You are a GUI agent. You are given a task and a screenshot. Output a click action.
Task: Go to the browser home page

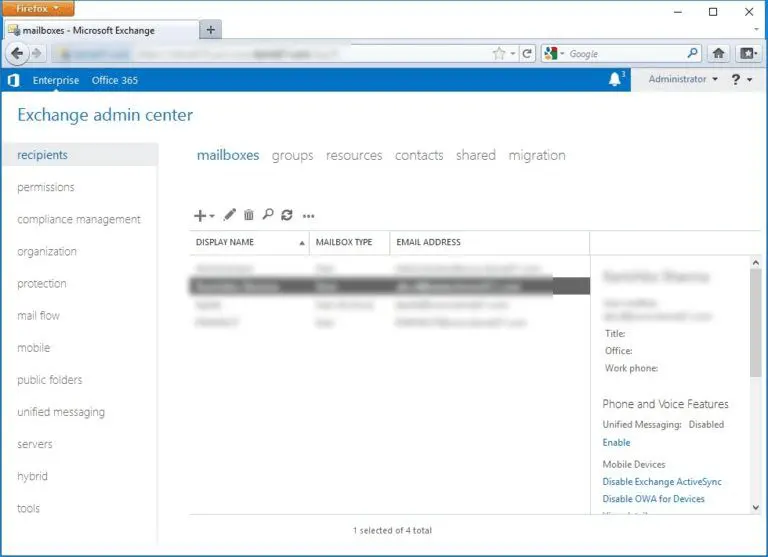(x=719, y=53)
